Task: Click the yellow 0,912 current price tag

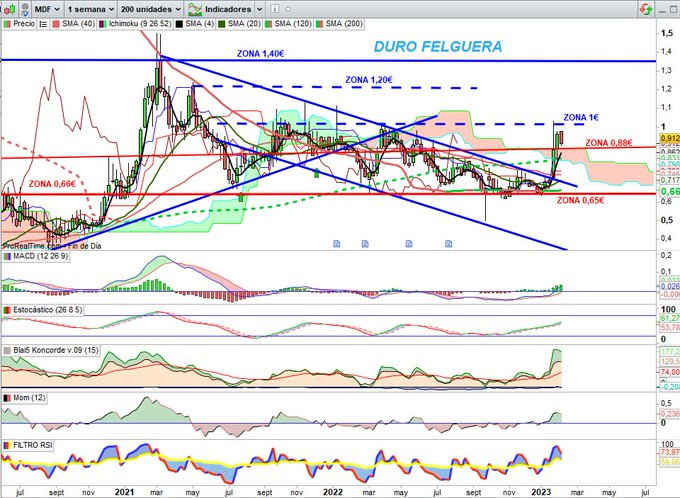Action: point(670,138)
